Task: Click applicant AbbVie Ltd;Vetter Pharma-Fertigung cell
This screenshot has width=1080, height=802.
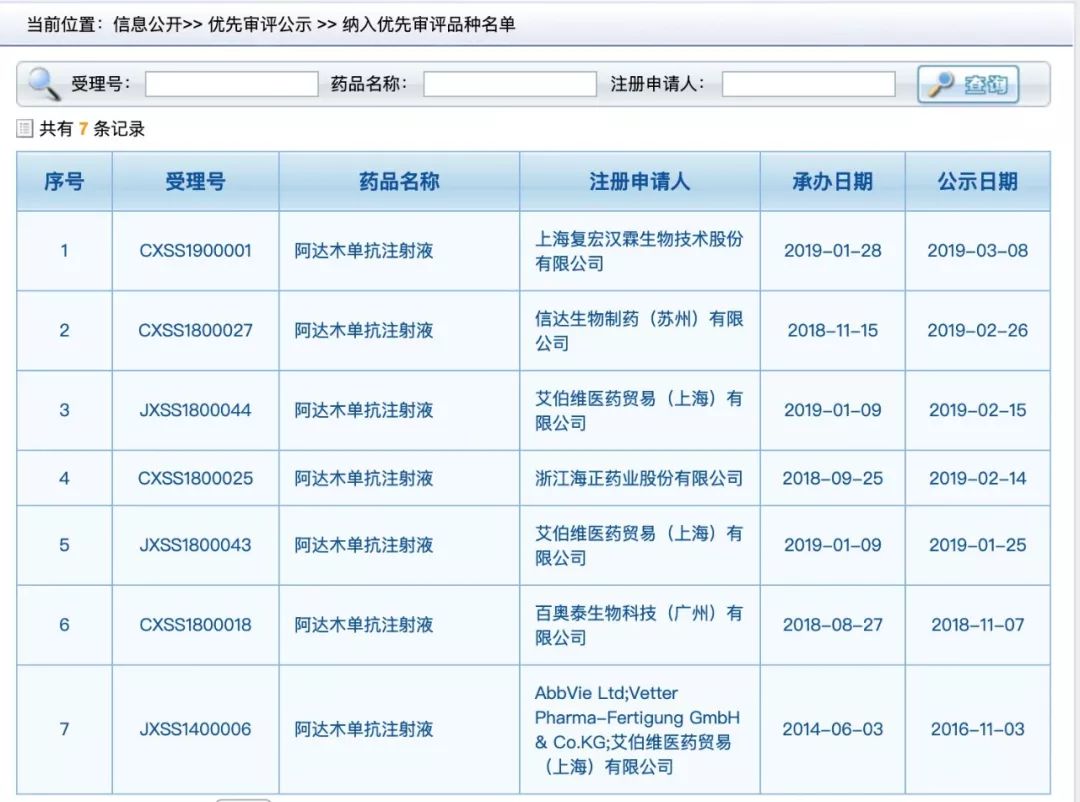Action: coord(638,729)
